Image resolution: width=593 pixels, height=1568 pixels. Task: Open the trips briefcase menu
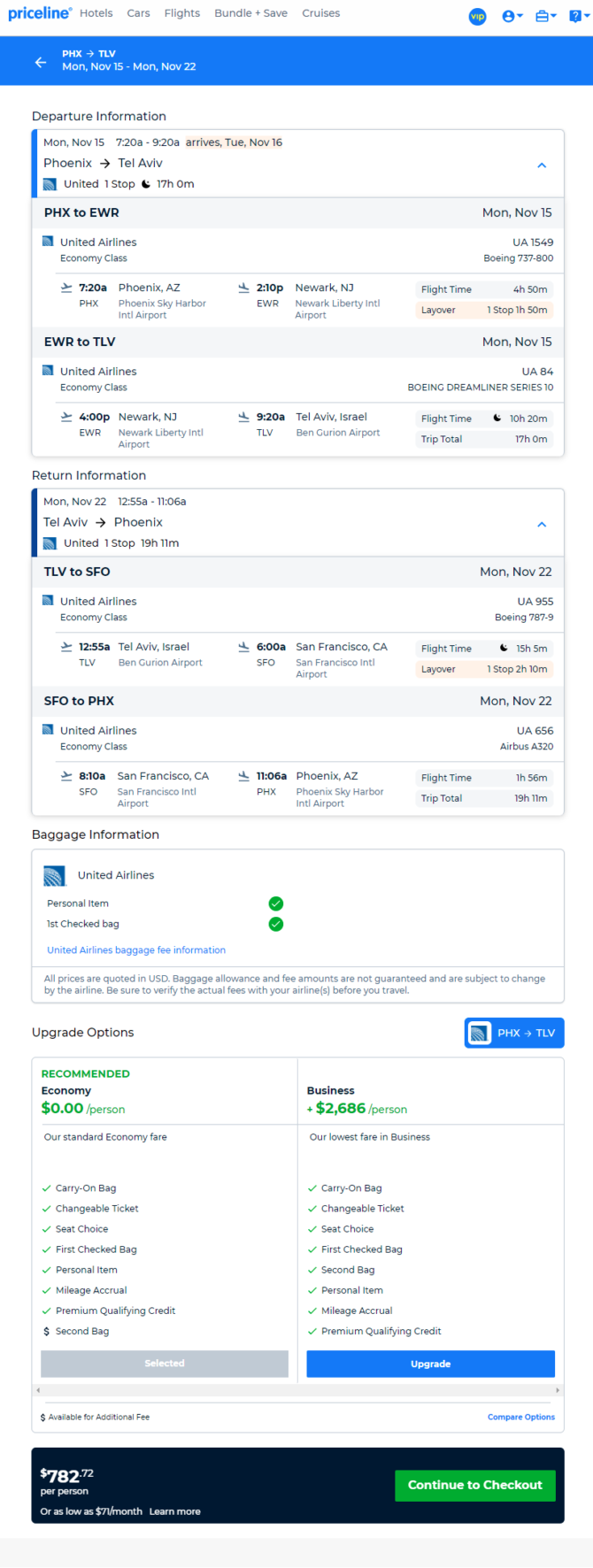pos(546,16)
